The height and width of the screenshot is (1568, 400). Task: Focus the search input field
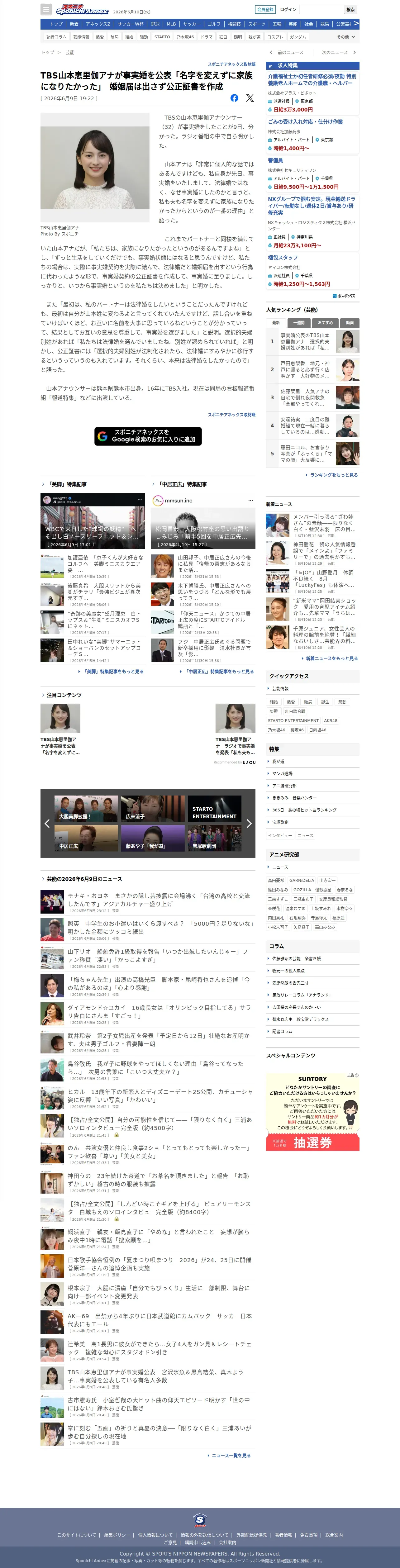[321, 10]
